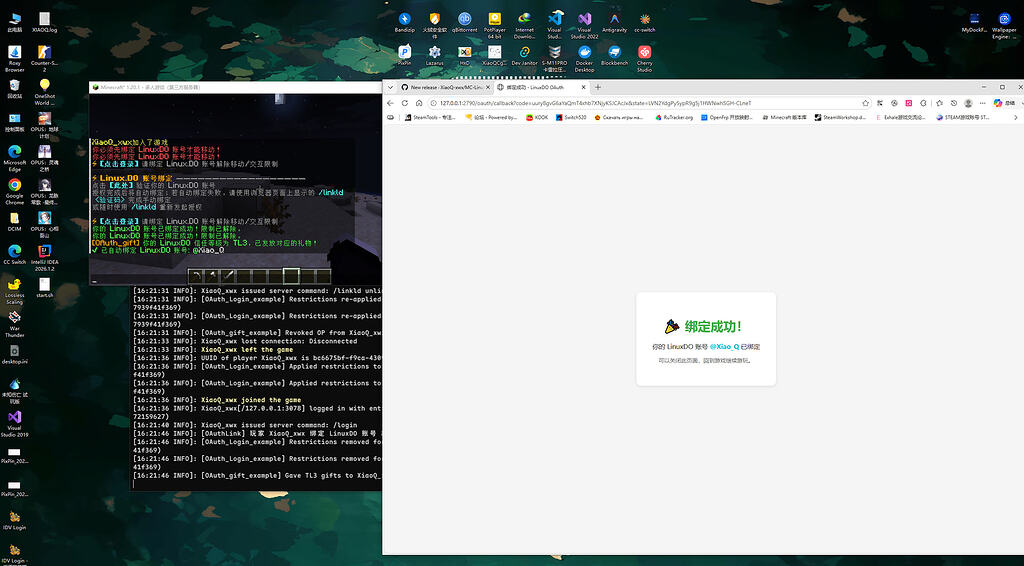Click the @Xiao_Q account name link
The width and height of the screenshot is (1024, 566).
tap(724, 347)
